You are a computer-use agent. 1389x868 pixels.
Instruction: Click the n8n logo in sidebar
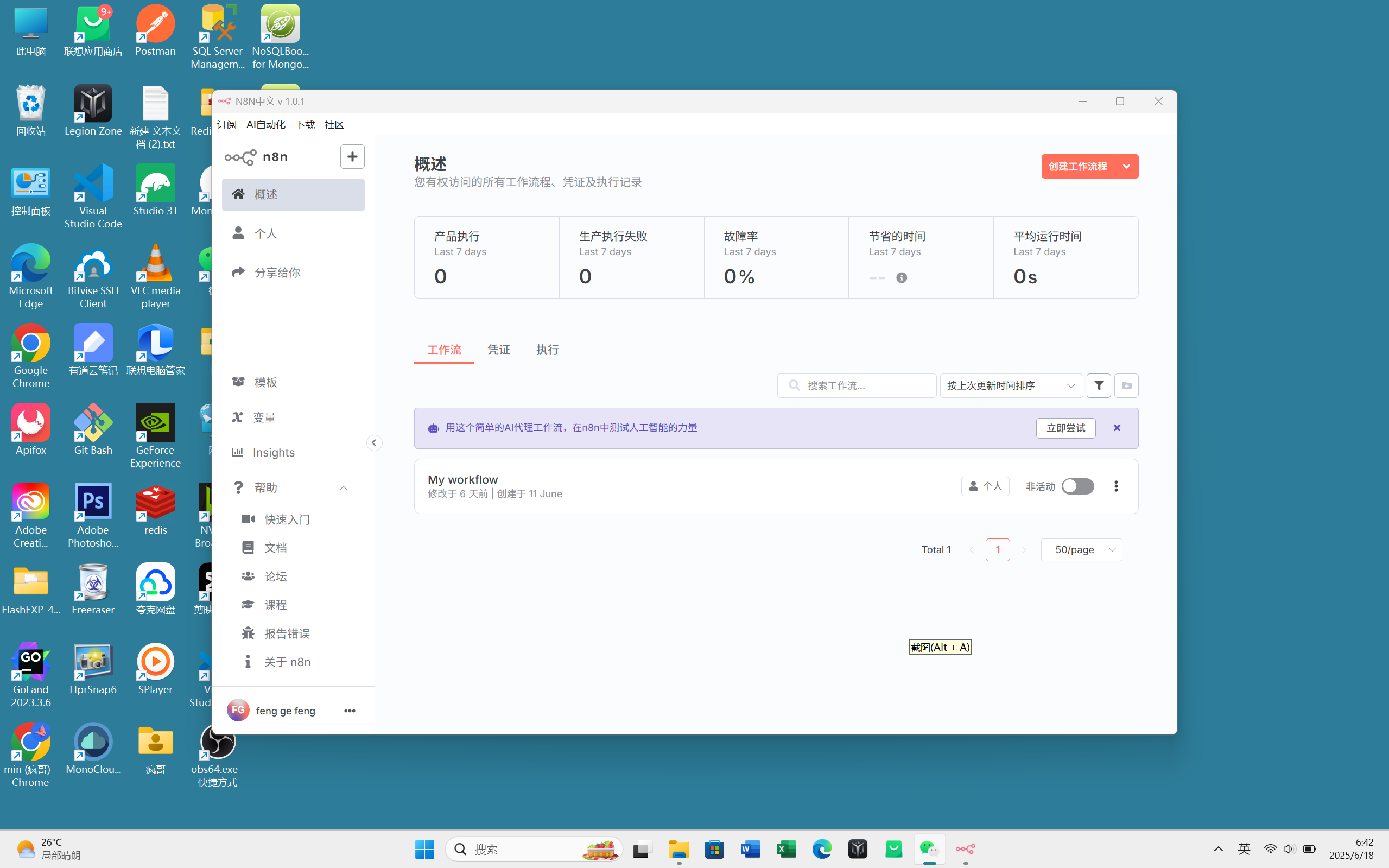point(257,157)
